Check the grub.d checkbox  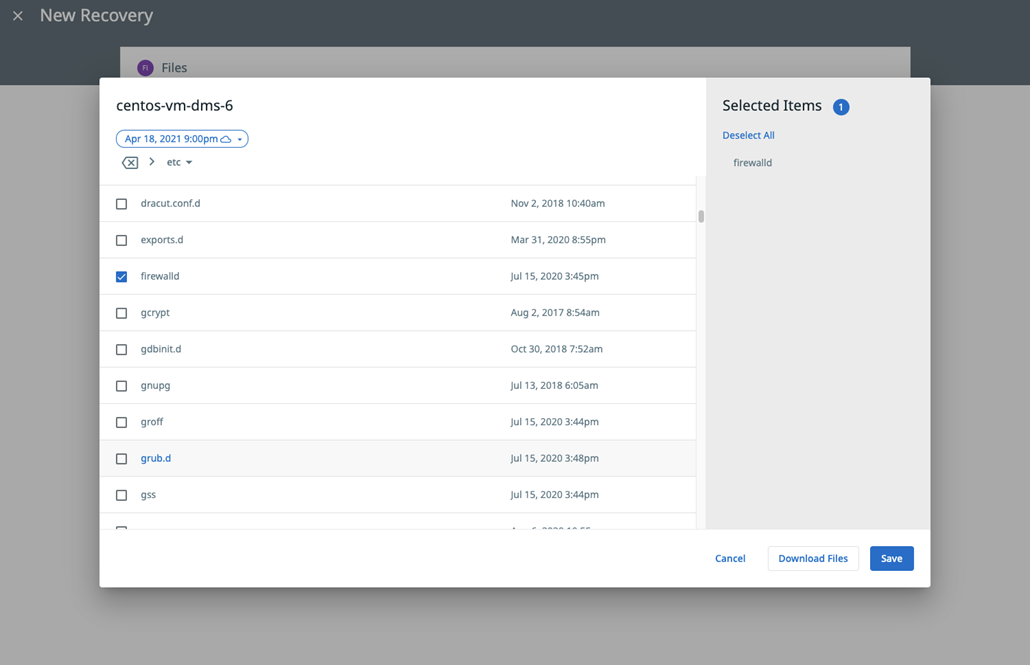point(122,459)
